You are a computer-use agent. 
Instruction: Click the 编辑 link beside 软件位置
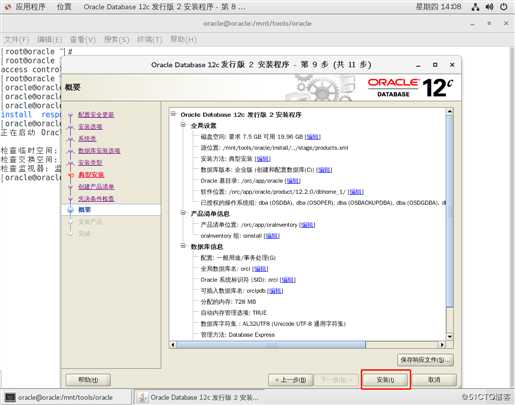click(x=356, y=192)
